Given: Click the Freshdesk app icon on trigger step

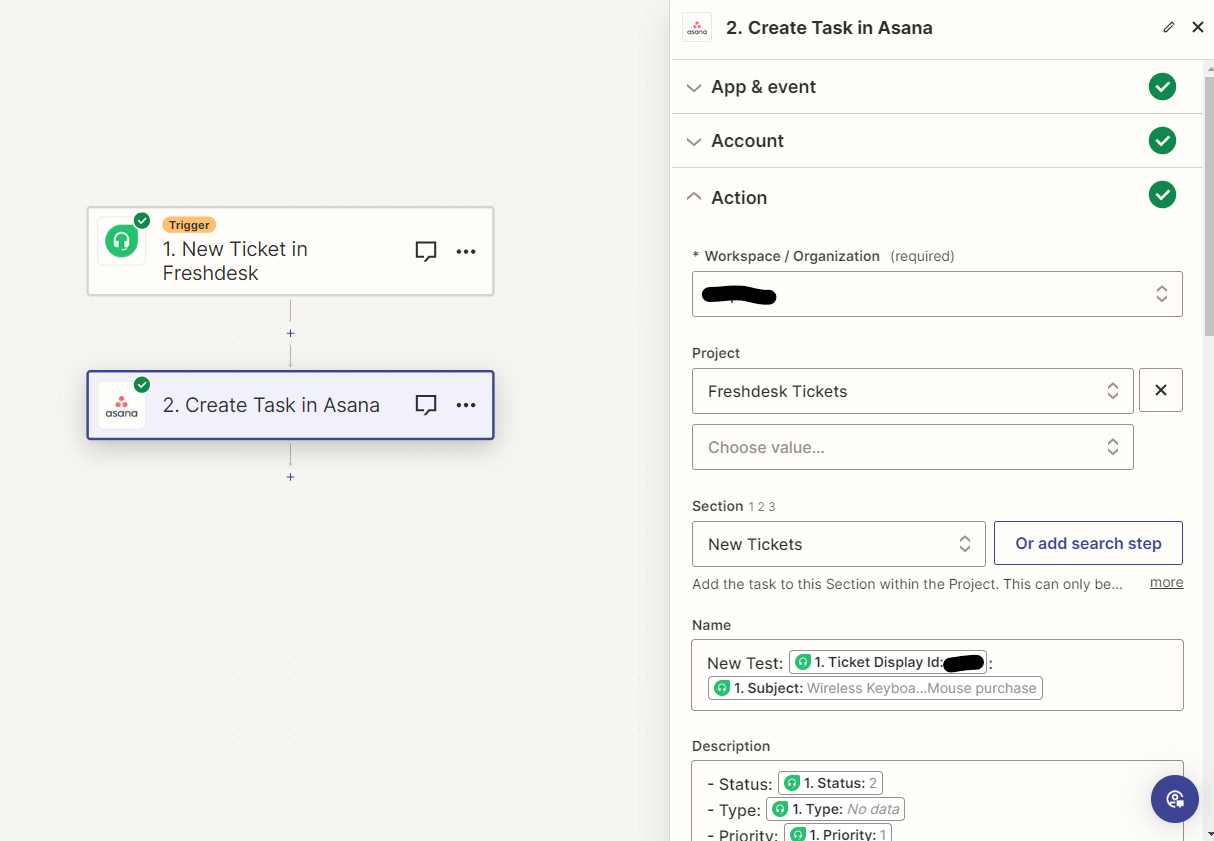Looking at the screenshot, I should point(122,241).
